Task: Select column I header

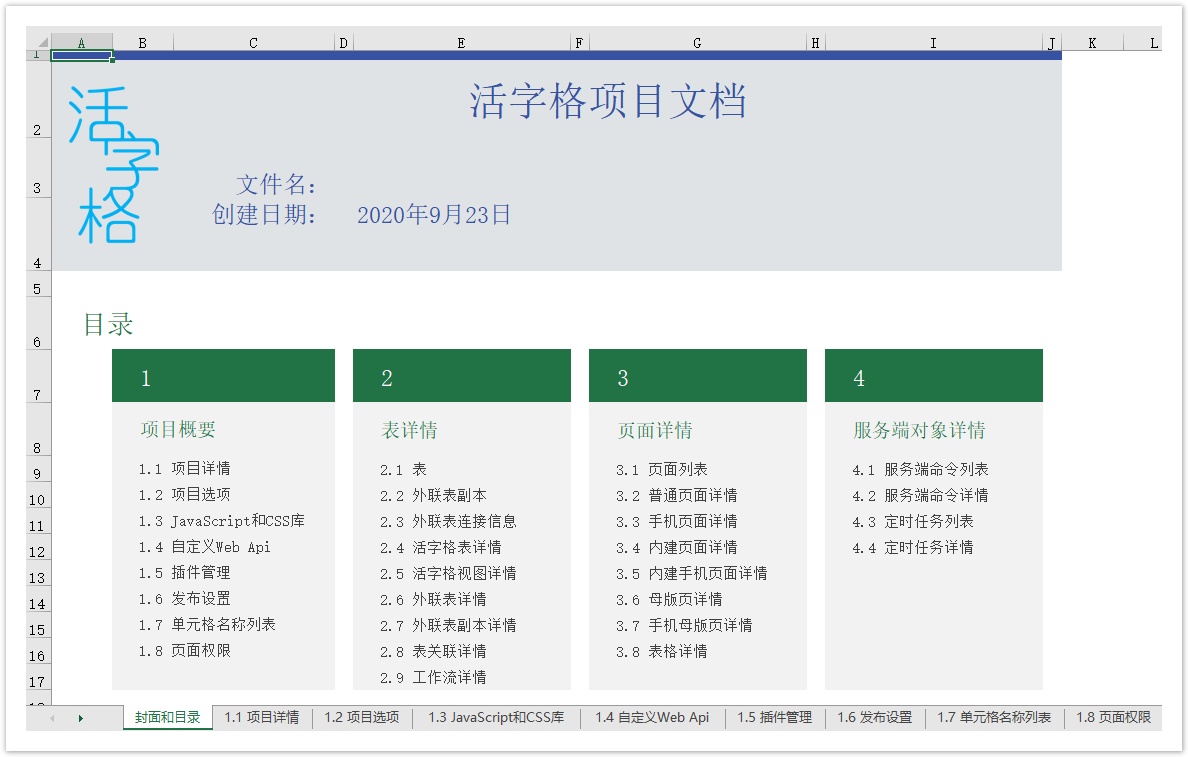Action: pyautogui.click(x=933, y=43)
